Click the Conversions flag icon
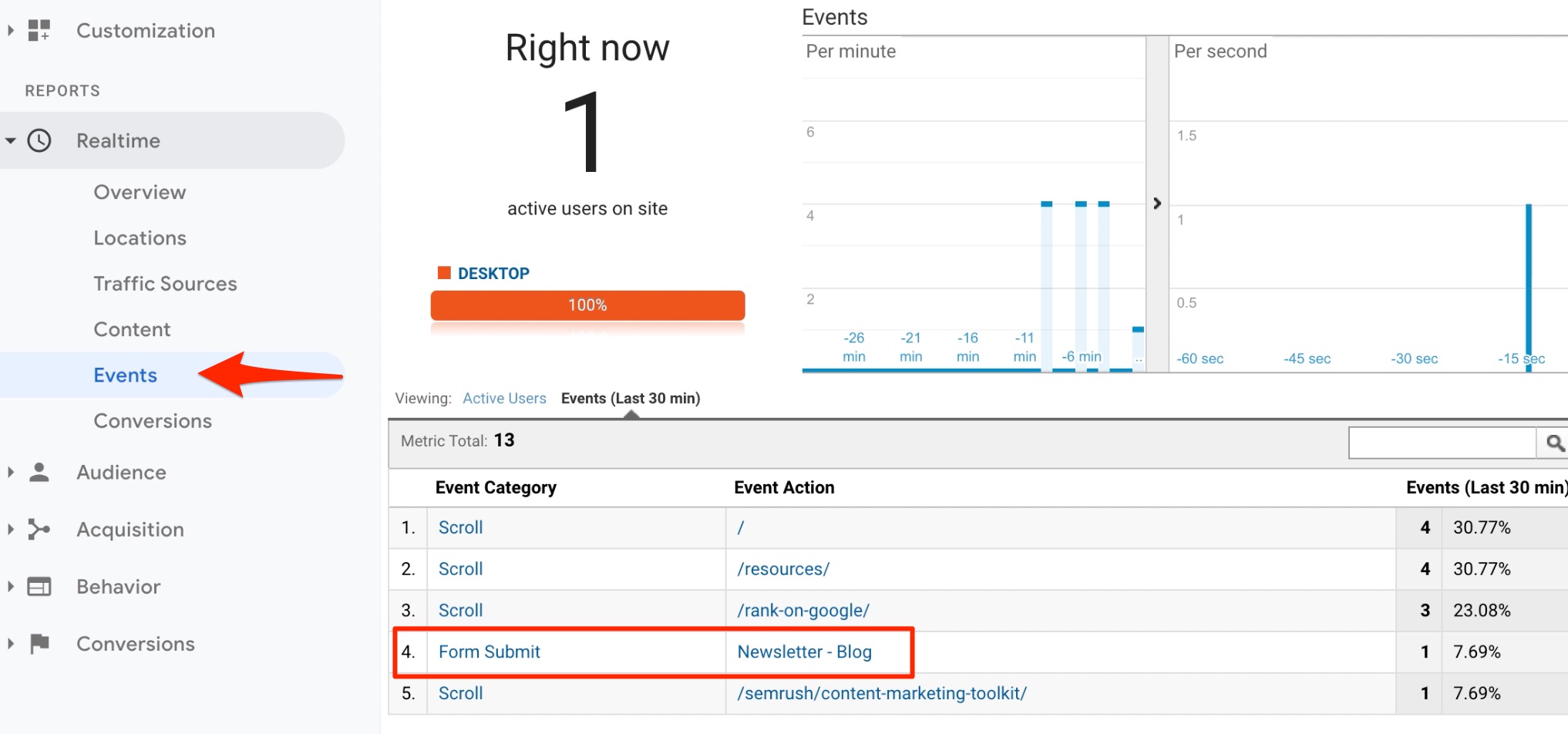This screenshot has width=1568, height=734. pyautogui.click(x=39, y=643)
